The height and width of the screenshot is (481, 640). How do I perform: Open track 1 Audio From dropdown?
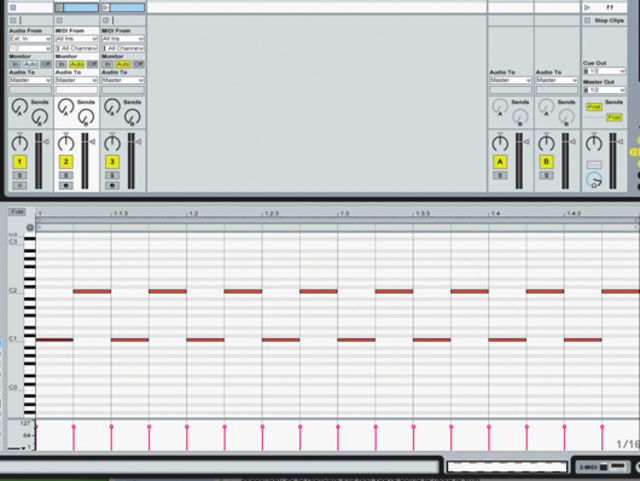point(30,39)
